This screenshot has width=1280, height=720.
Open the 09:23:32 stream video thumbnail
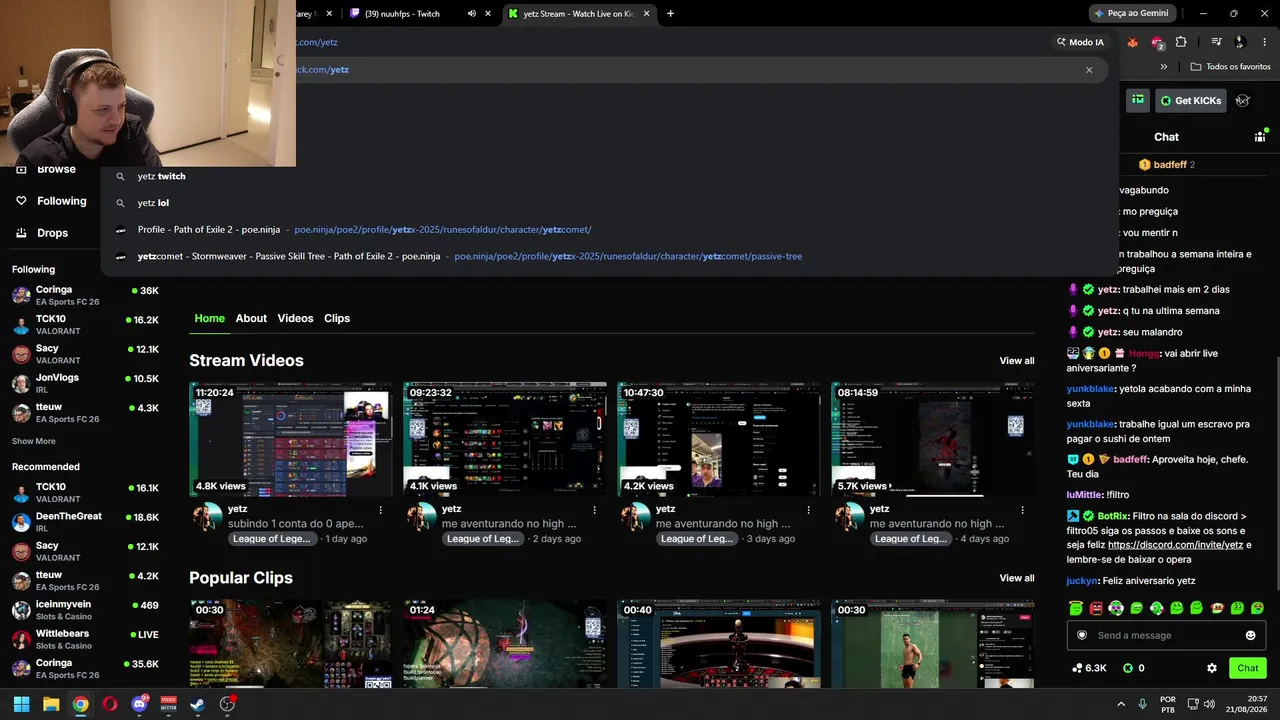tap(505, 439)
